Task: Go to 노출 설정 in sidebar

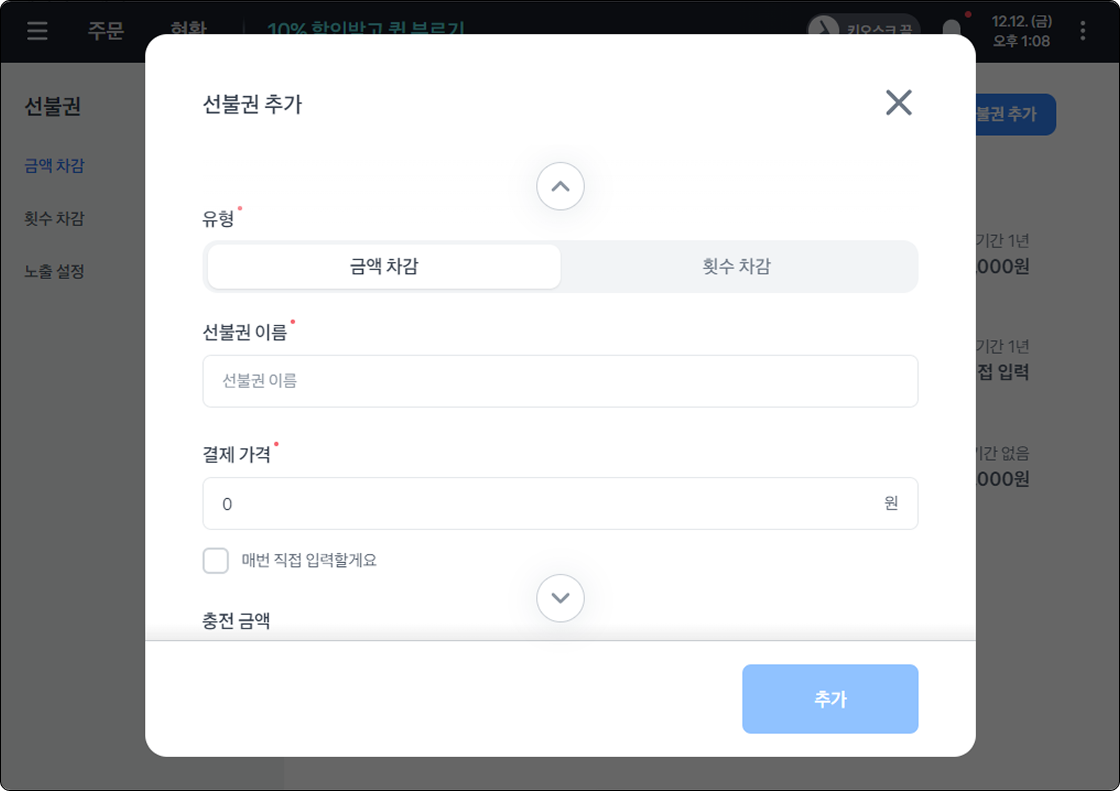Action: pyautogui.click(x=54, y=271)
